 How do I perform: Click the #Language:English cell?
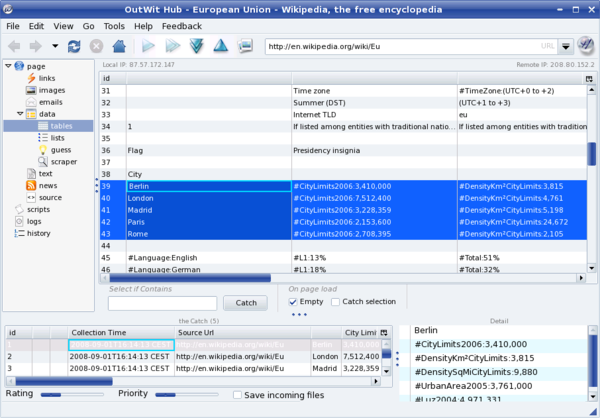point(209,258)
